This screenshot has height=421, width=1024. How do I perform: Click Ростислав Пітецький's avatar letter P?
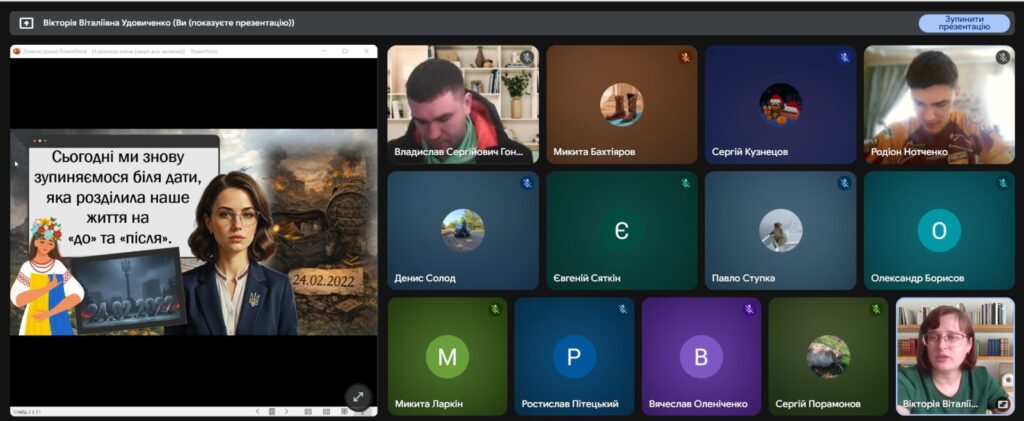[574, 356]
